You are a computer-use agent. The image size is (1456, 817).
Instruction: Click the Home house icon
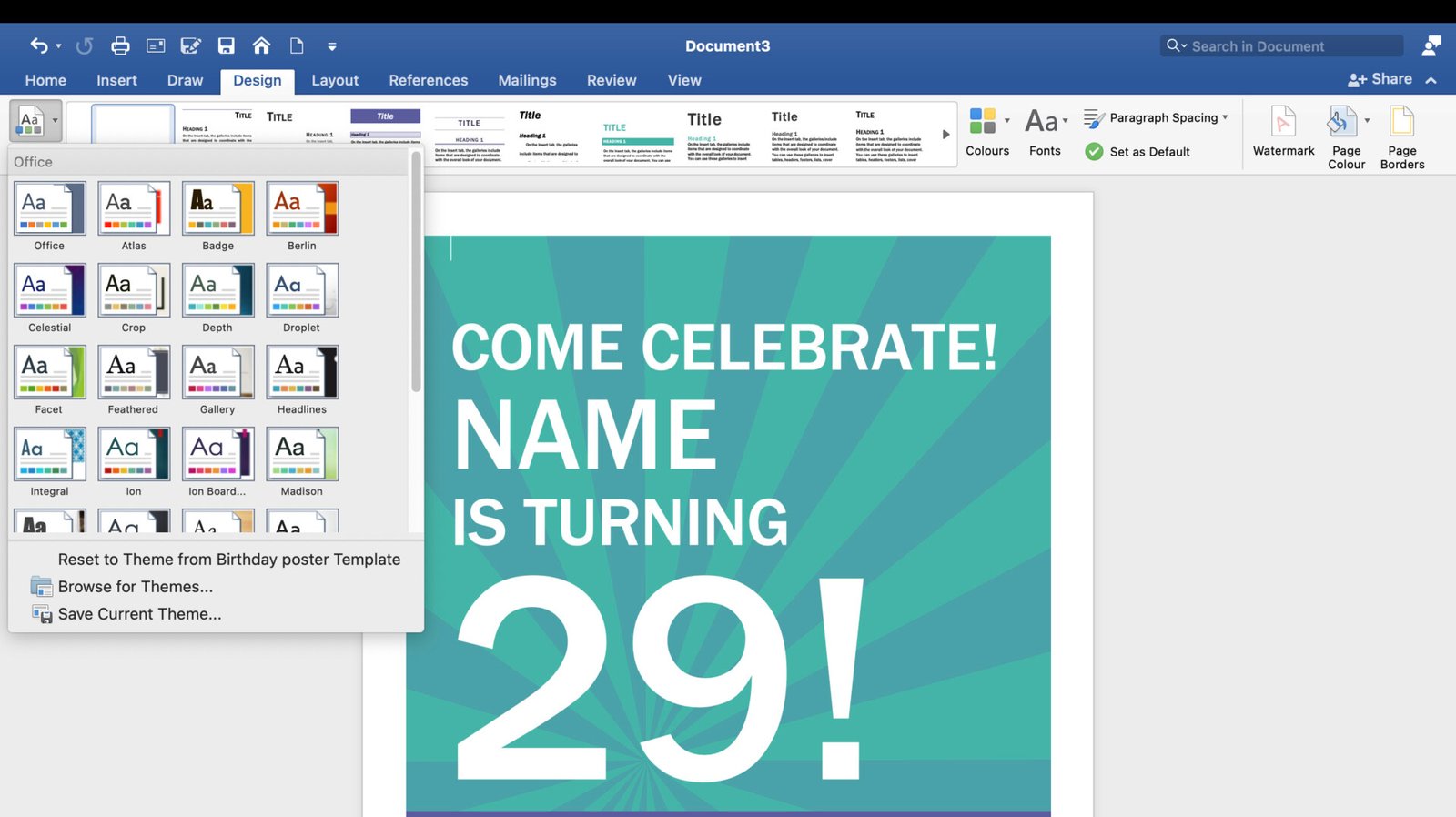[x=261, y=45]
